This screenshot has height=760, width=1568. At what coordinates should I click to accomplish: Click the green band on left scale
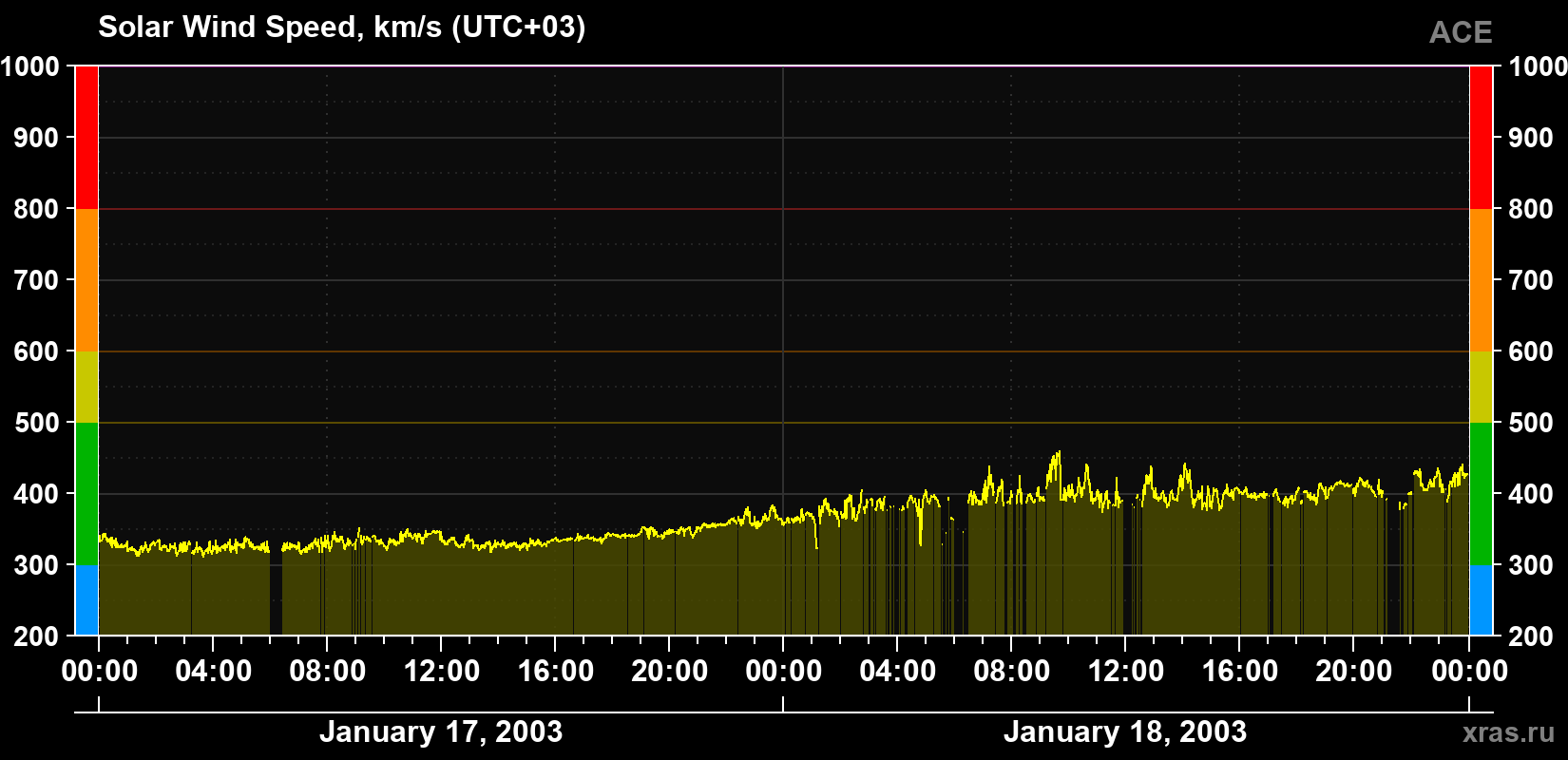tap(86, 494)
